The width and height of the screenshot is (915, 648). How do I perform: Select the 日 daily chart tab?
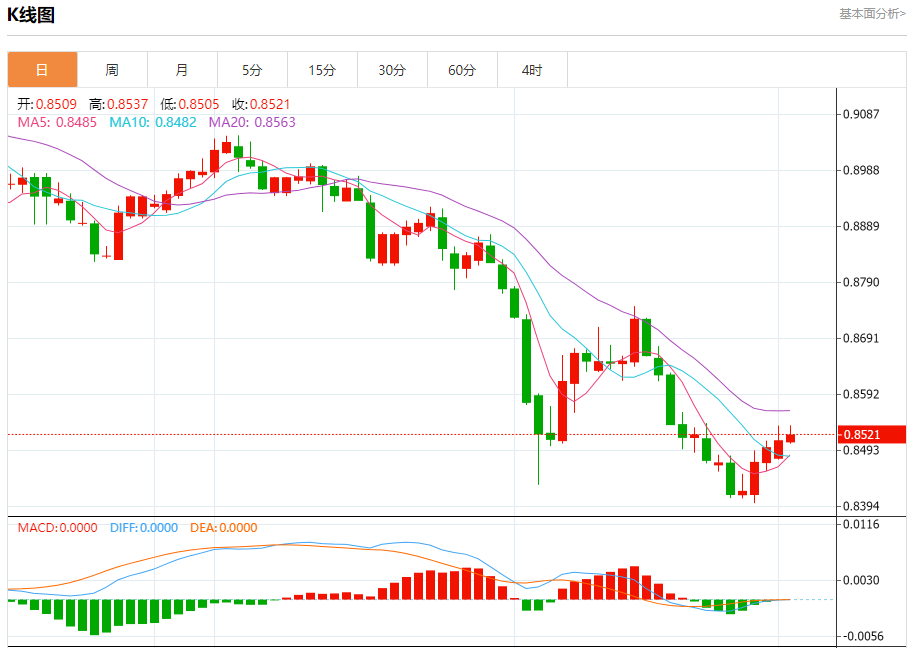(x=42, y=70)
